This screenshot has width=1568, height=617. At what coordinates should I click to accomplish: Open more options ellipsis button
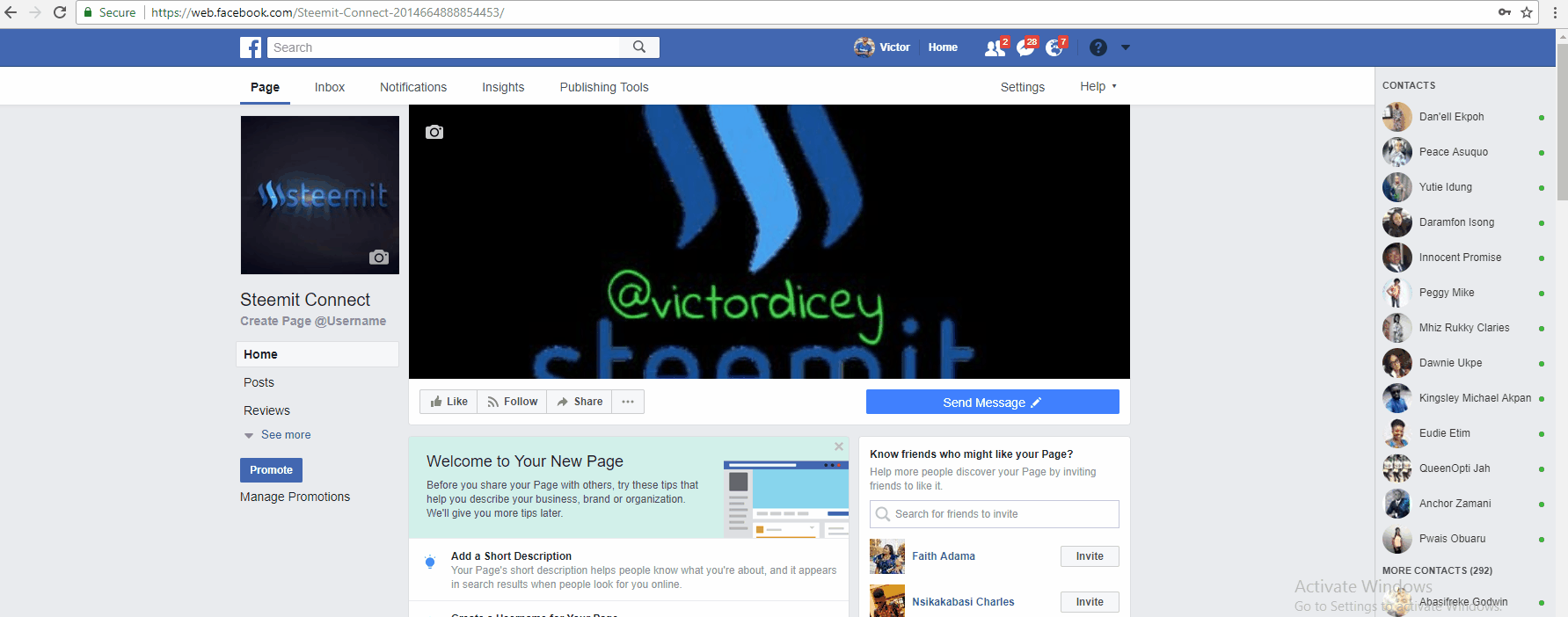[628, 402]
